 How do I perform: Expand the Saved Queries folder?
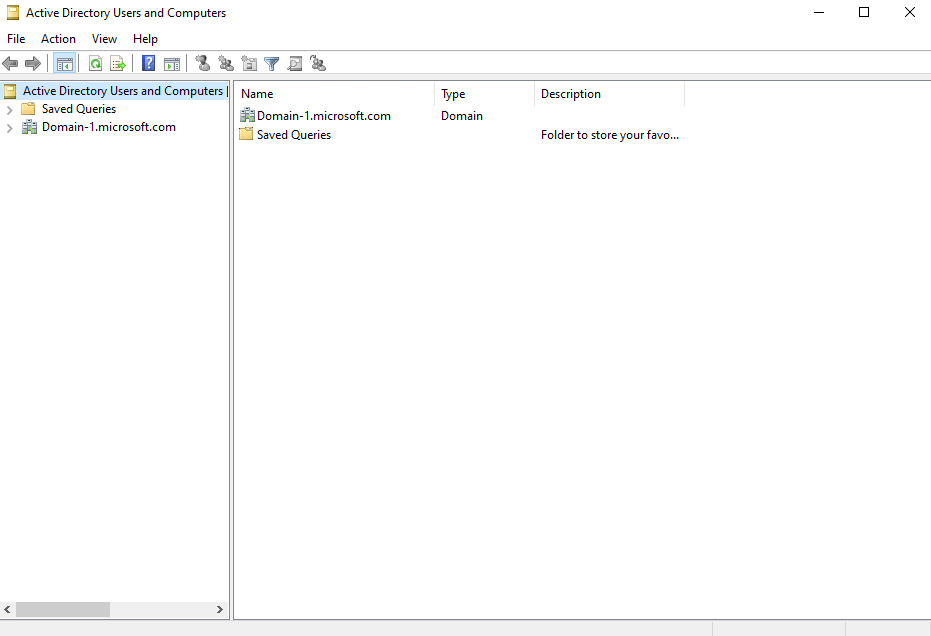tap(11, 108)
